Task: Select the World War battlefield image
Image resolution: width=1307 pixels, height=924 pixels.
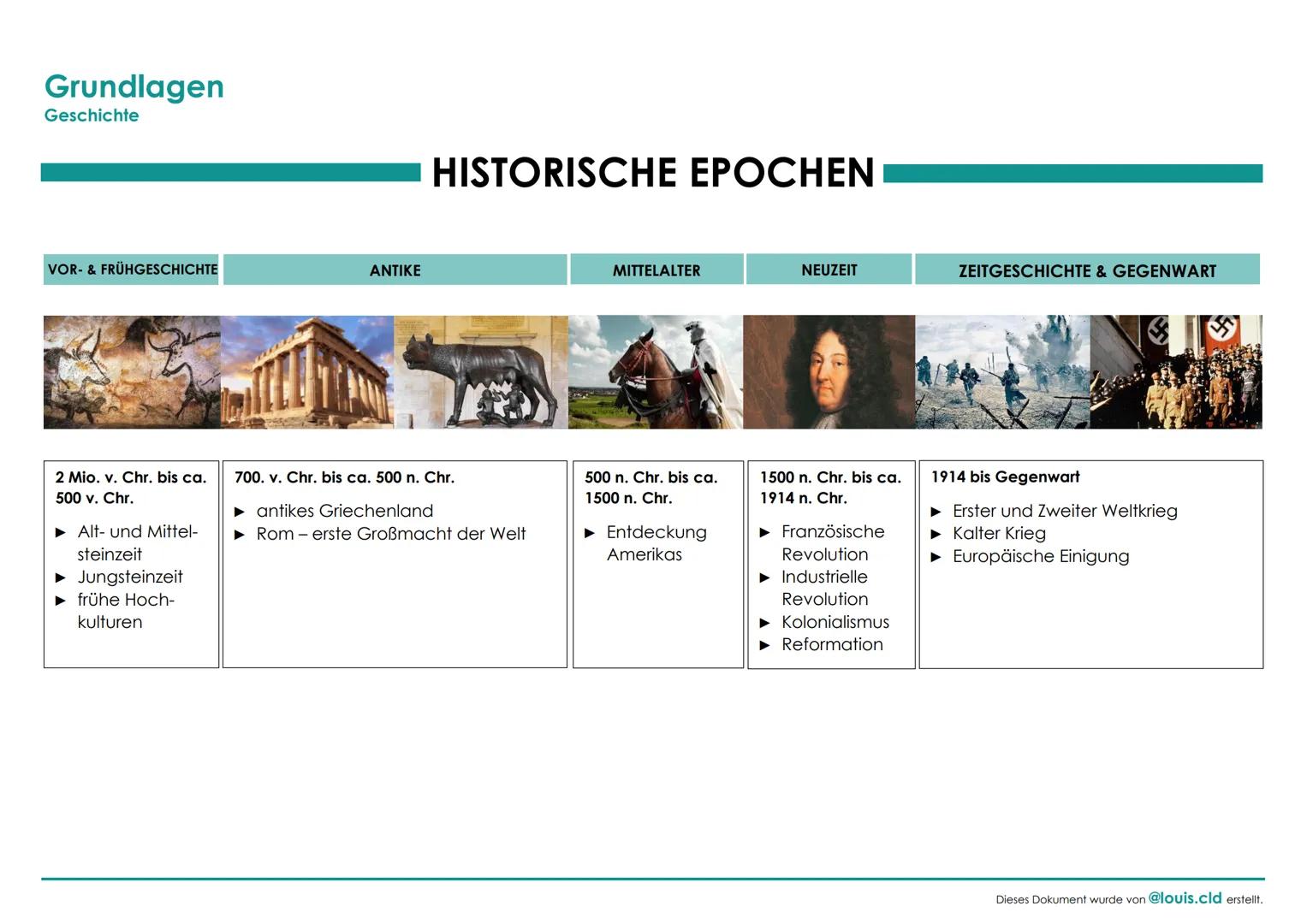Action: pos(1001,371)
